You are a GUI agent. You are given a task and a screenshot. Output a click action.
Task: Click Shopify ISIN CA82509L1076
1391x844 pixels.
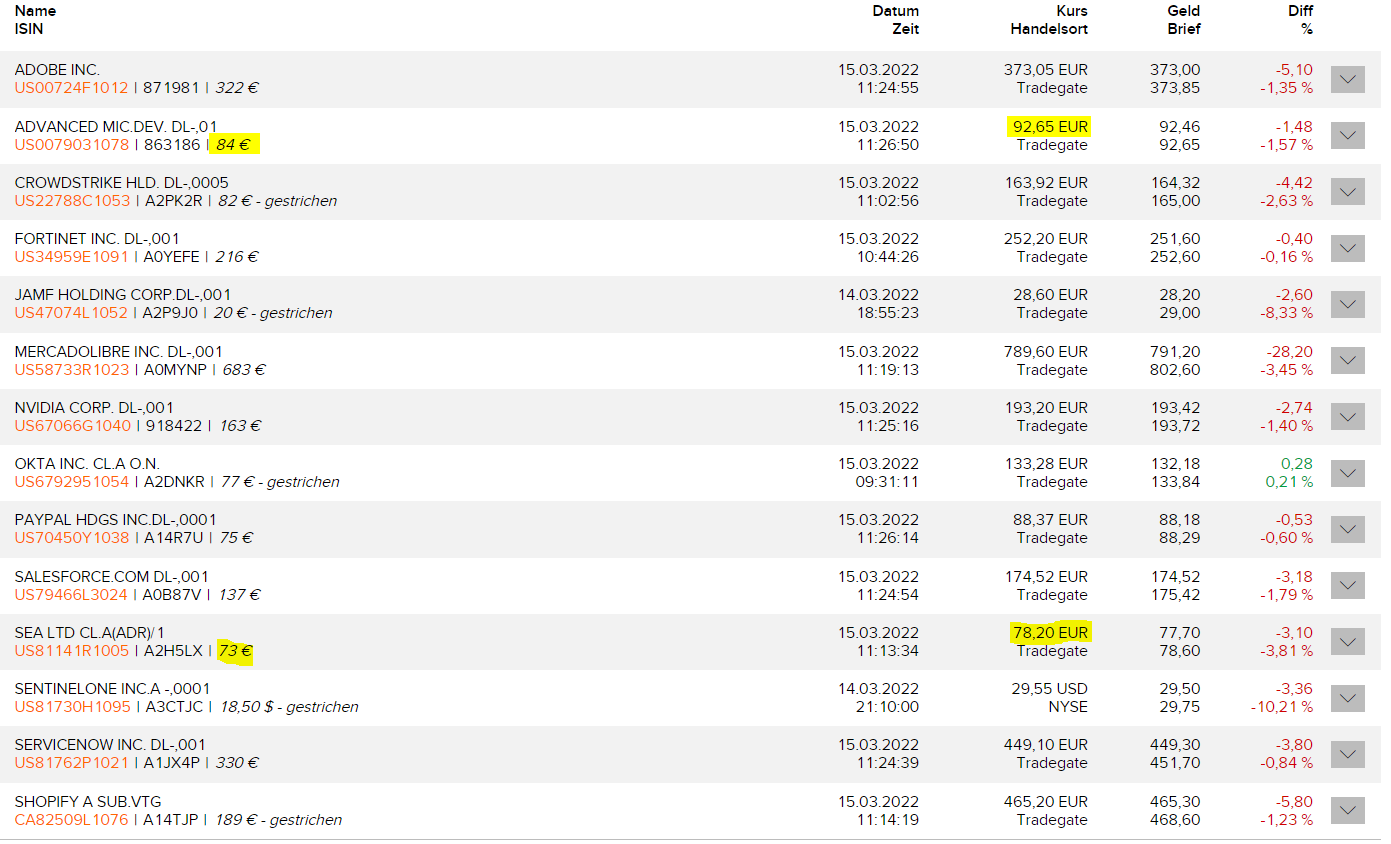pyautogui.click(x=72, y=820)
